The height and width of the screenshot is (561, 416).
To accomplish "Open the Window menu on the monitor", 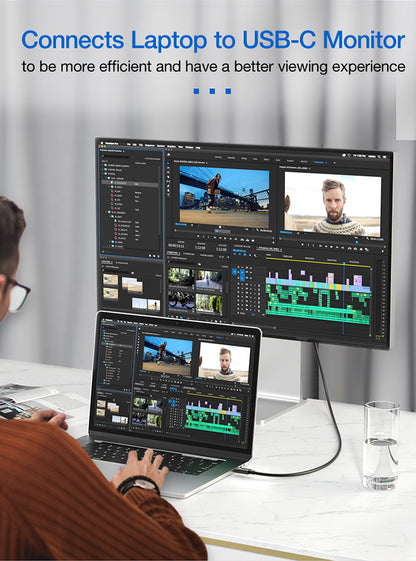I will point(189,147).
